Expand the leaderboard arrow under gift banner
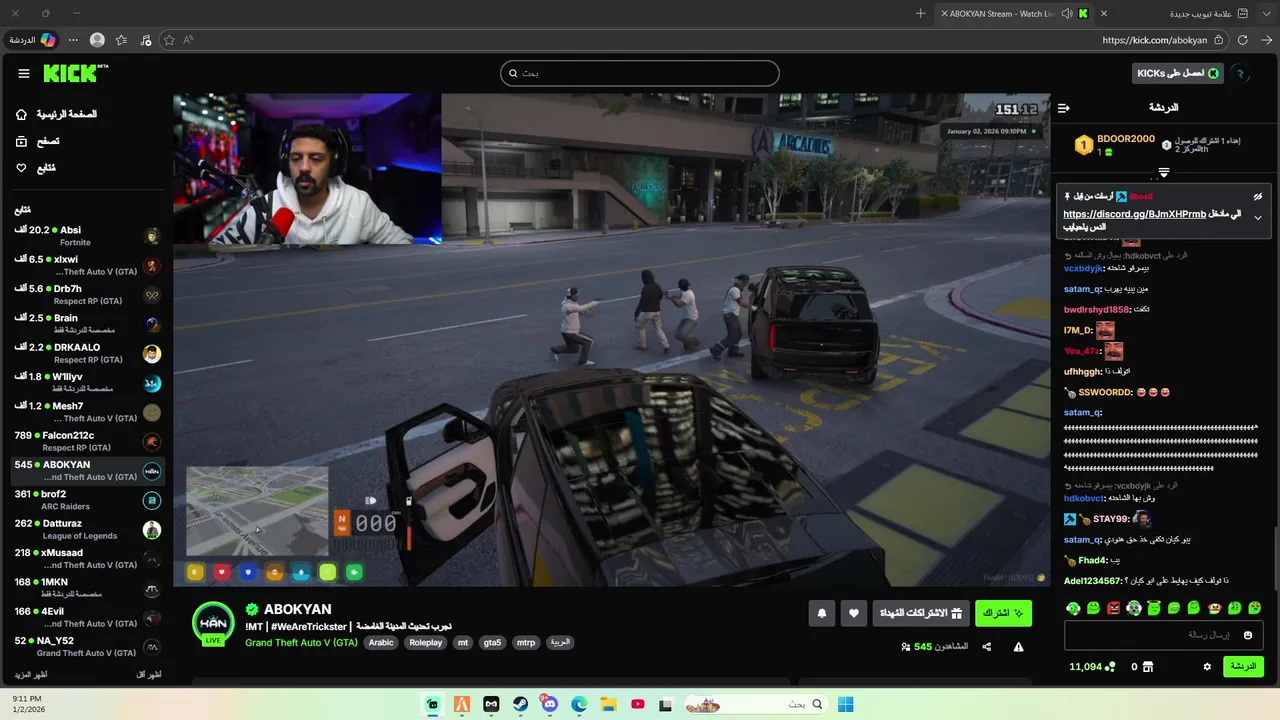The height and width of the screenshot is (720, 1280). tap(1163, 173)
